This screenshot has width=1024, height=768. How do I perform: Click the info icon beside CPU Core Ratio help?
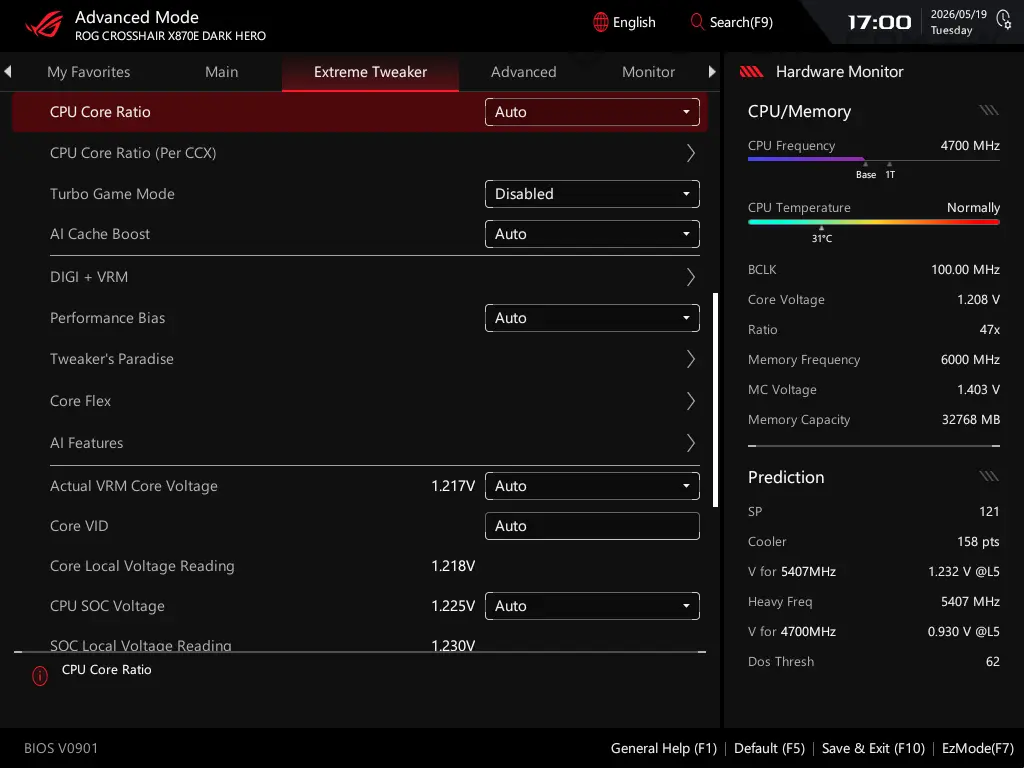click(x=40, y=675)
